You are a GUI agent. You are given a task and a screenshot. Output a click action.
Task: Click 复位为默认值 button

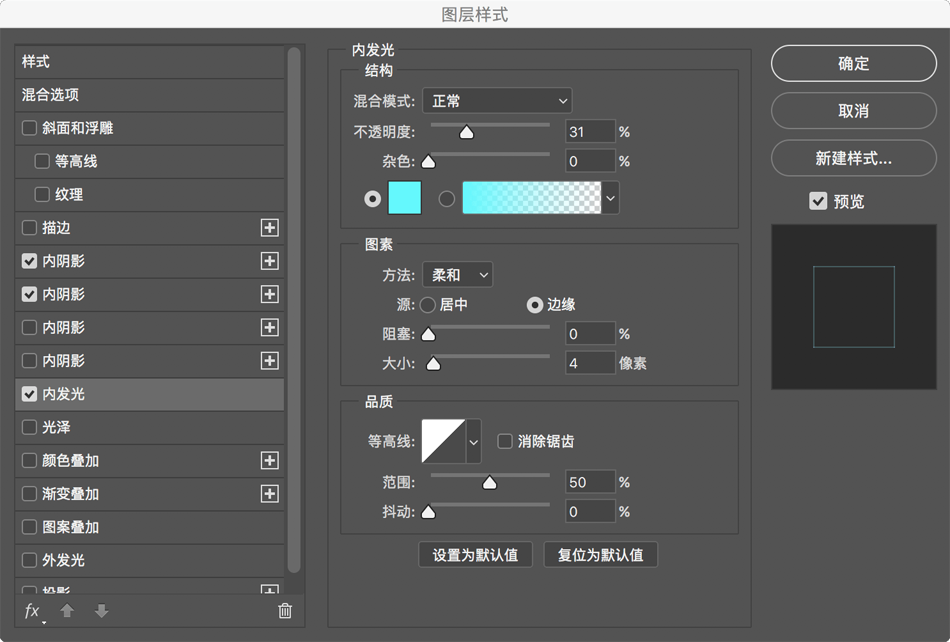click(x=600, y=555)
